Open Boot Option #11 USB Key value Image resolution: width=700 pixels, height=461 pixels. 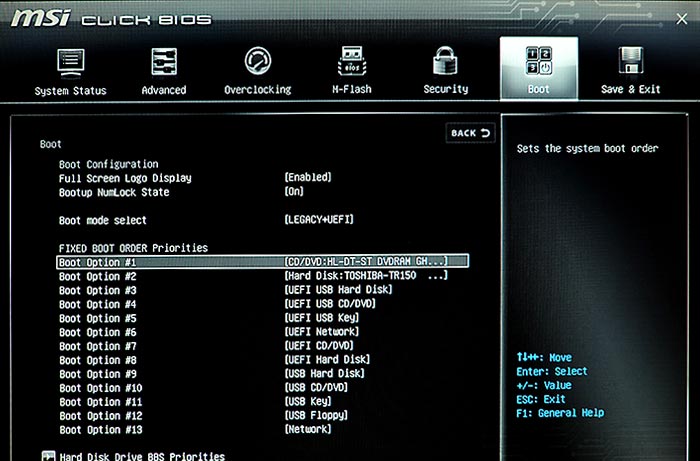point(308,401)
